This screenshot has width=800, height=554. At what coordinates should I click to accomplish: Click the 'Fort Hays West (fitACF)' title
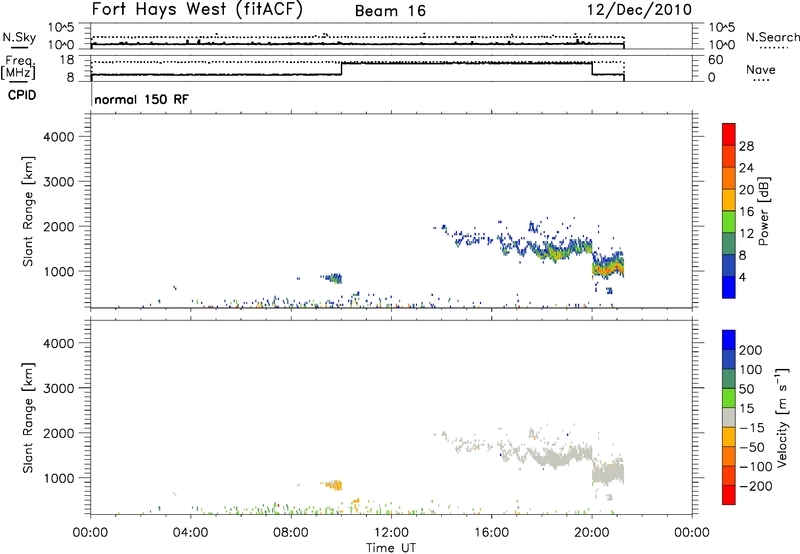click(x=197, y=10)
